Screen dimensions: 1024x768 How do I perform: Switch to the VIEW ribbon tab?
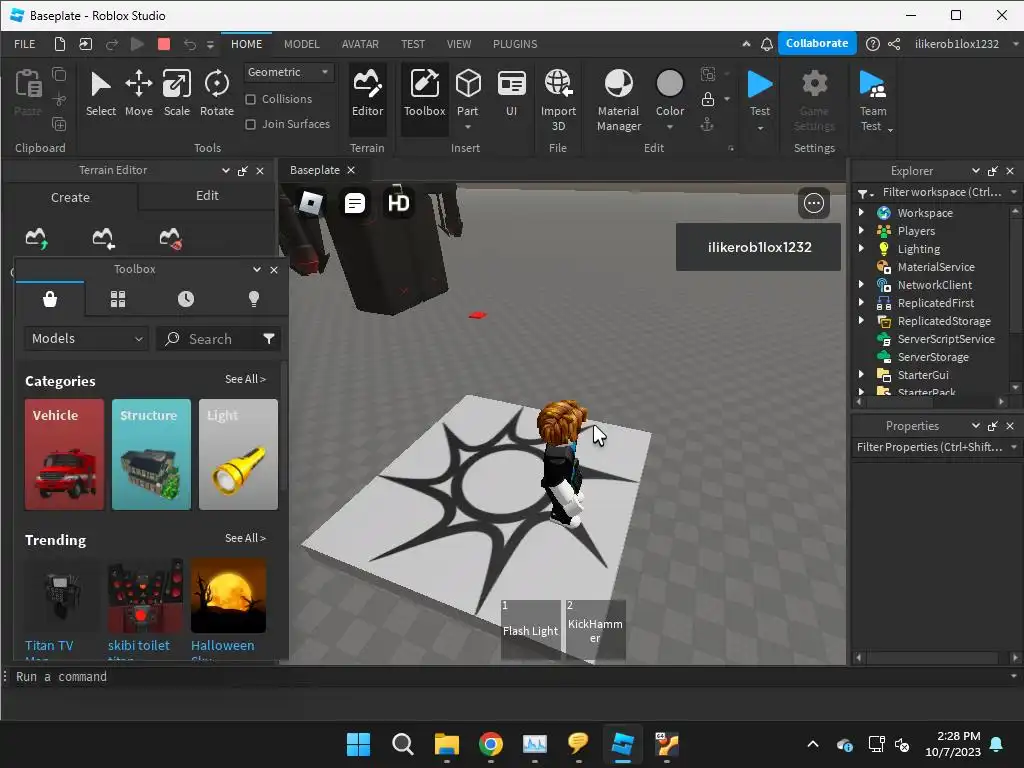tap(458, 44)
